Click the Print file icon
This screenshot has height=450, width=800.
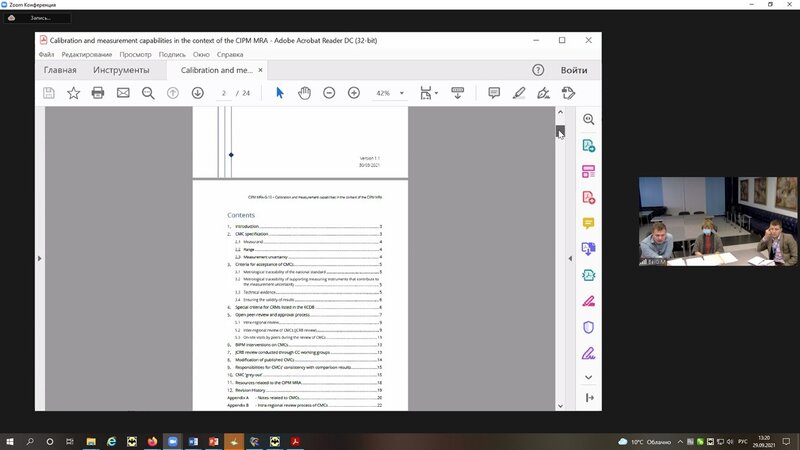coord(98,93)
